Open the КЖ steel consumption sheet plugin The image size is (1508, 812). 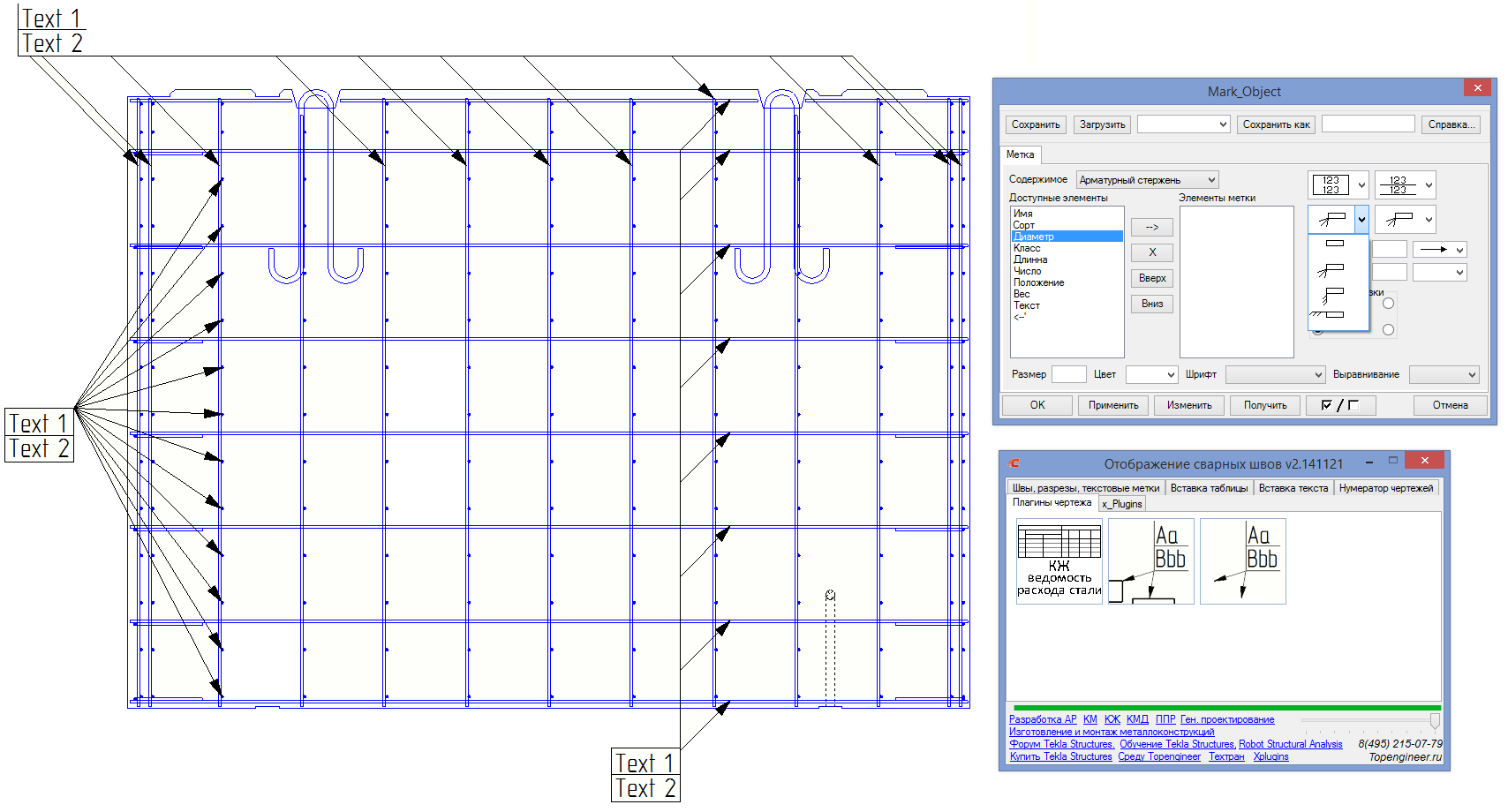tap(1059, 560)
